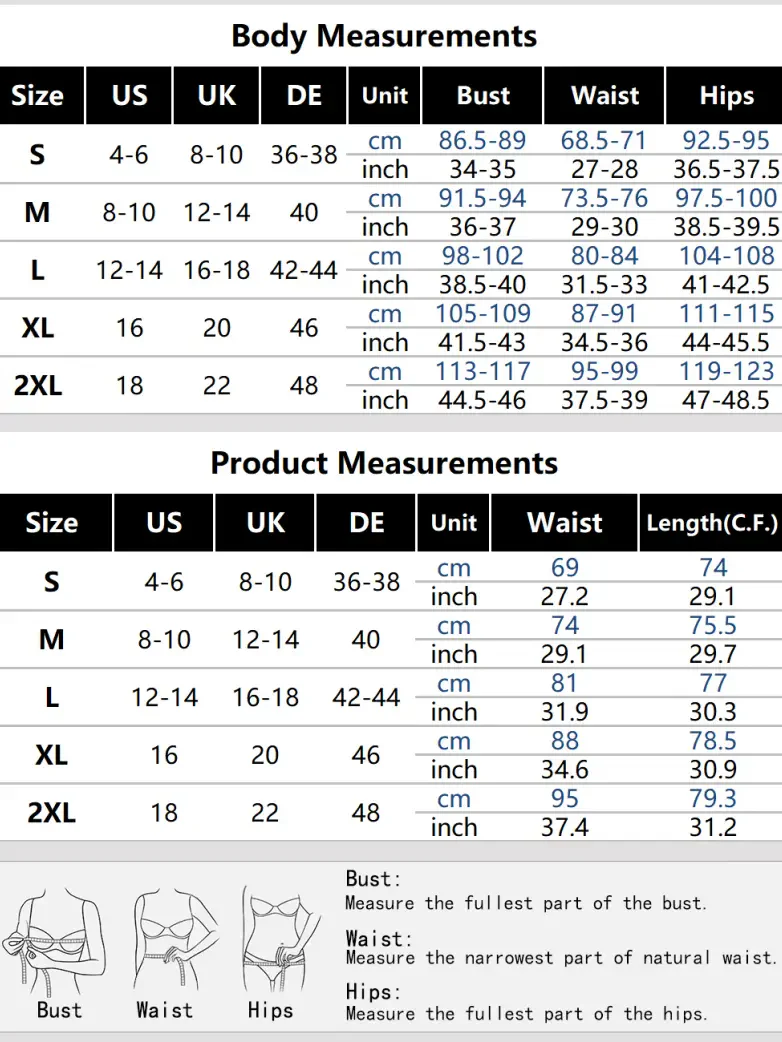Click the 37.4 inch waist value
This screenshot has height=1042, width=782.
coord(564,827)
